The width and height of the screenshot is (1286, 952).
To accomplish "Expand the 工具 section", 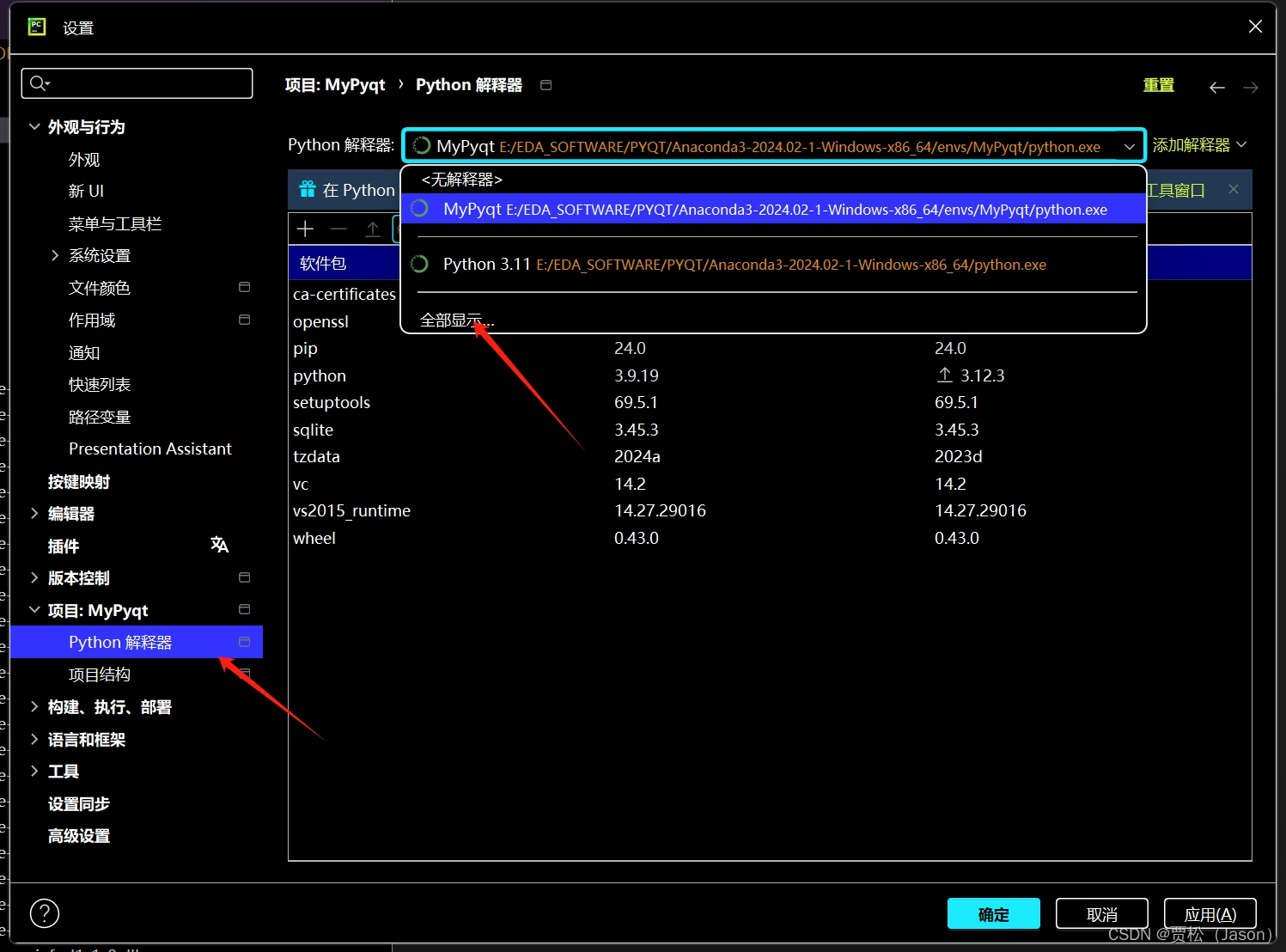I will (34, 771).
